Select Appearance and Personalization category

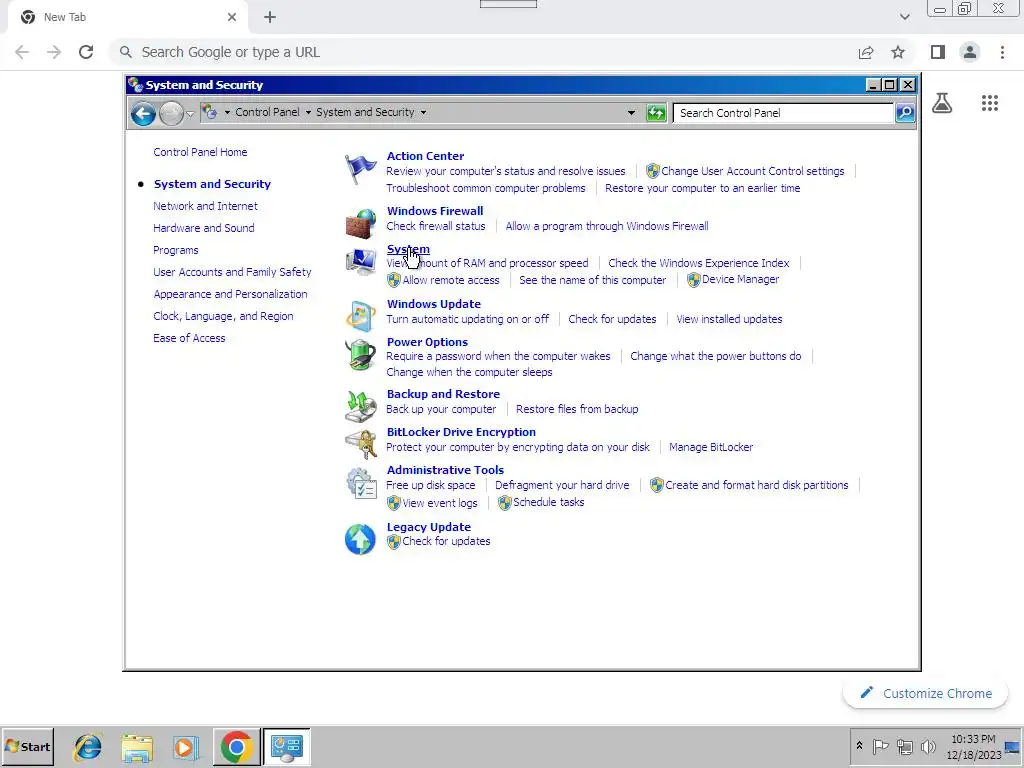230,295
